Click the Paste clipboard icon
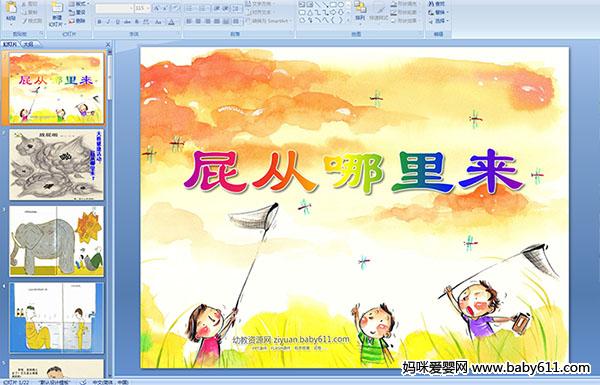 (11, 8)
